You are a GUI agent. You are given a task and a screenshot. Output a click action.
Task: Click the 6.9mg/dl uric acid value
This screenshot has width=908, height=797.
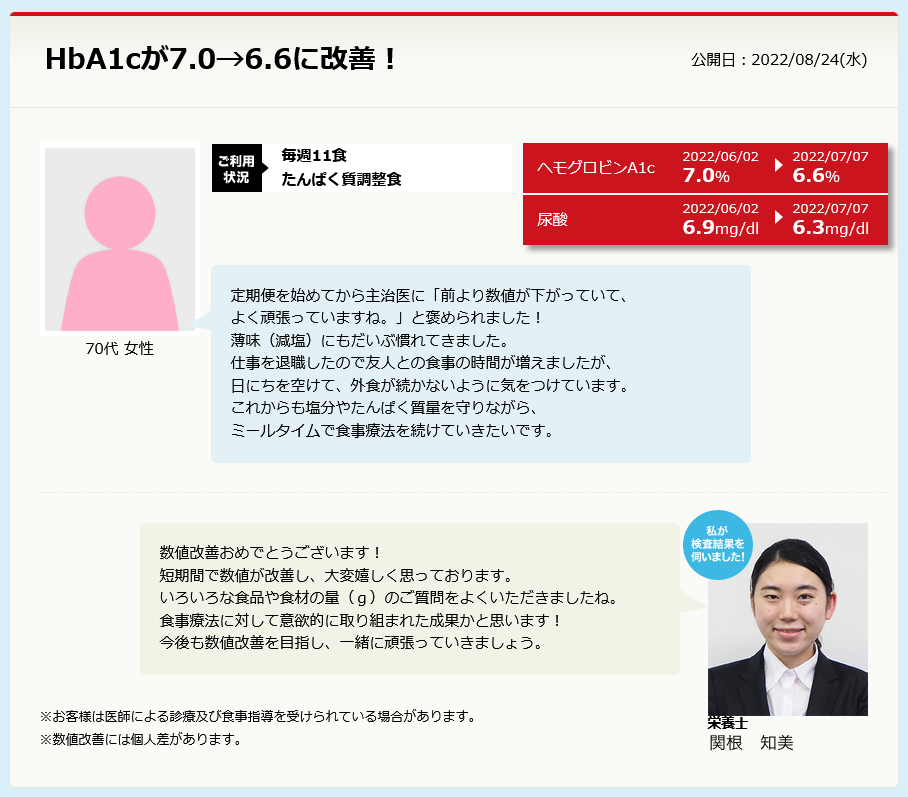720,228
